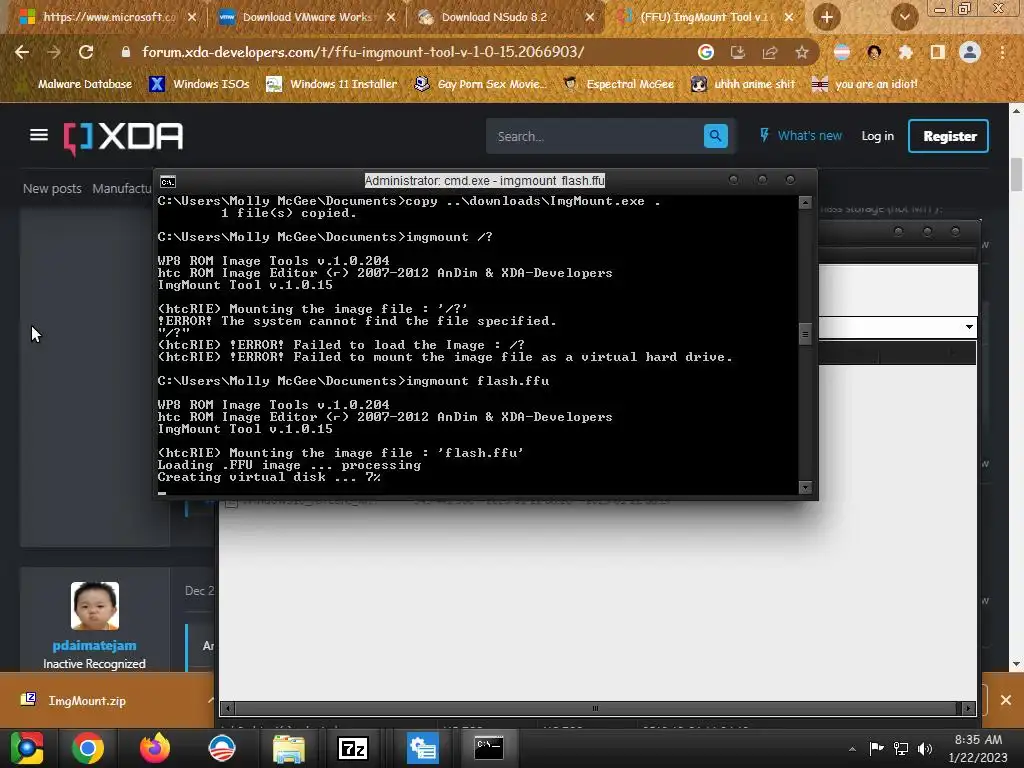Open volume speaker tray icon

925,748
